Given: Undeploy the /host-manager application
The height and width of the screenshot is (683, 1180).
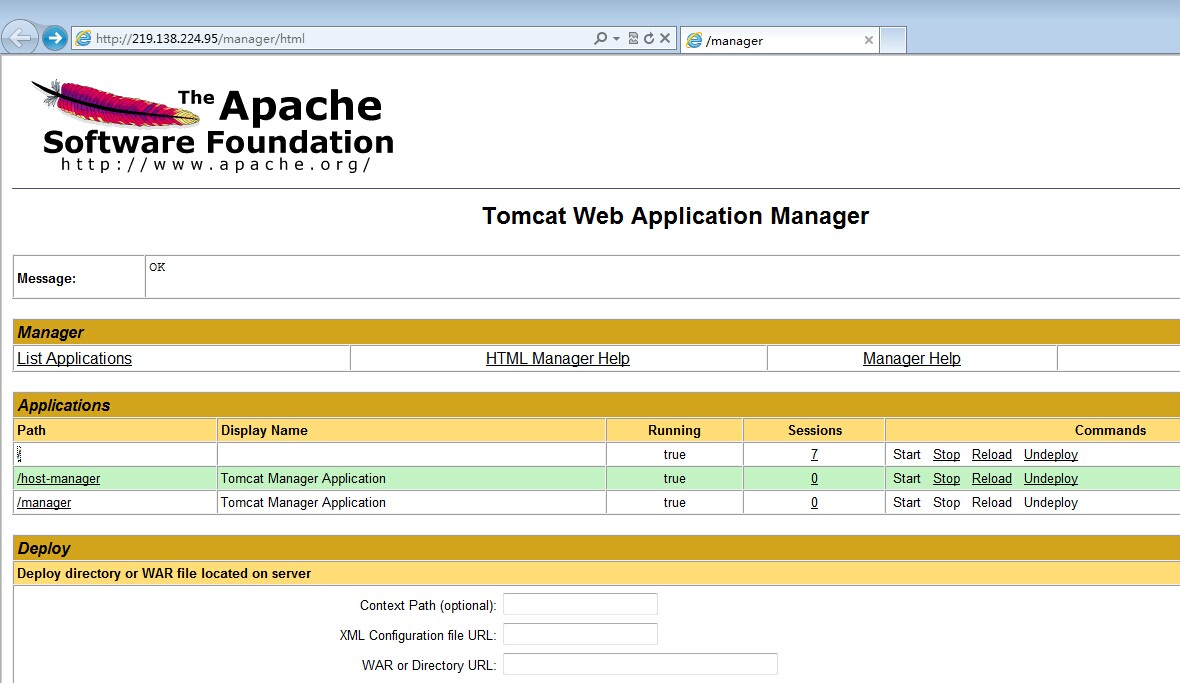Looking at the screenshot, I should coord(1051,478).
